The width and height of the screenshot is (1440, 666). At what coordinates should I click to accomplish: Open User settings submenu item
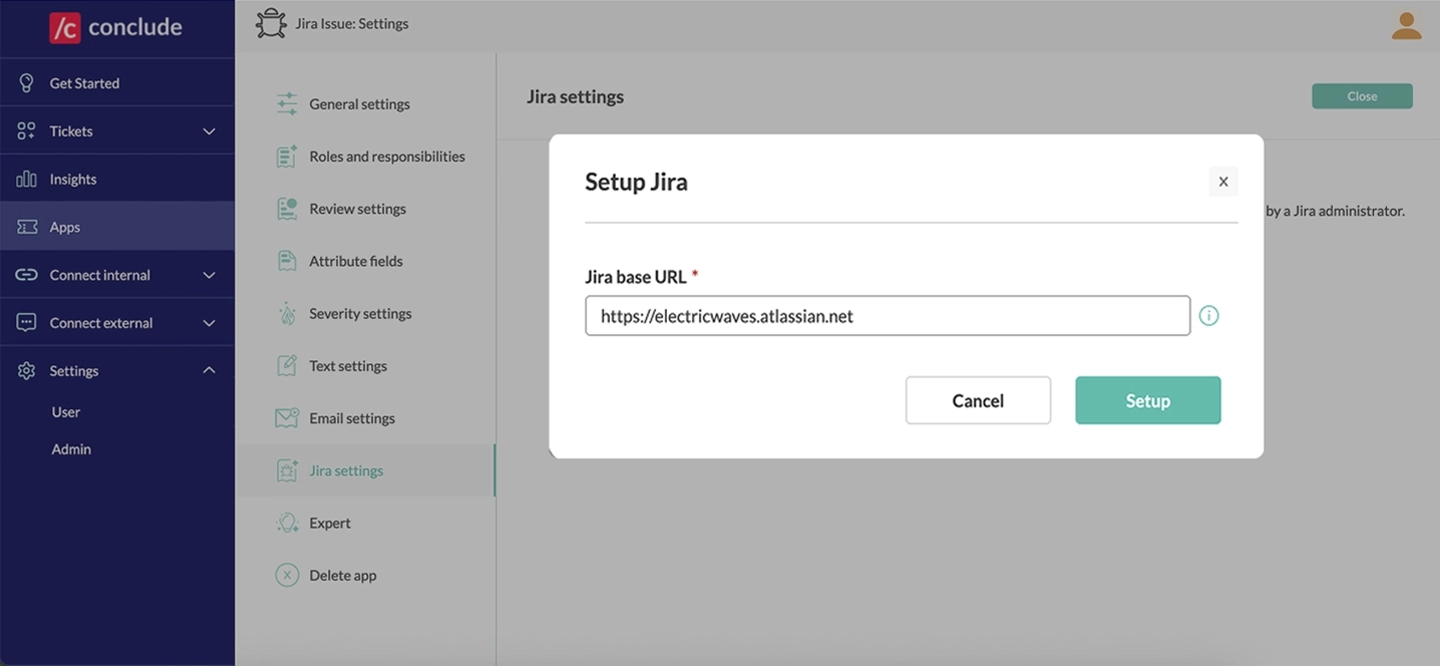(66, 412)
